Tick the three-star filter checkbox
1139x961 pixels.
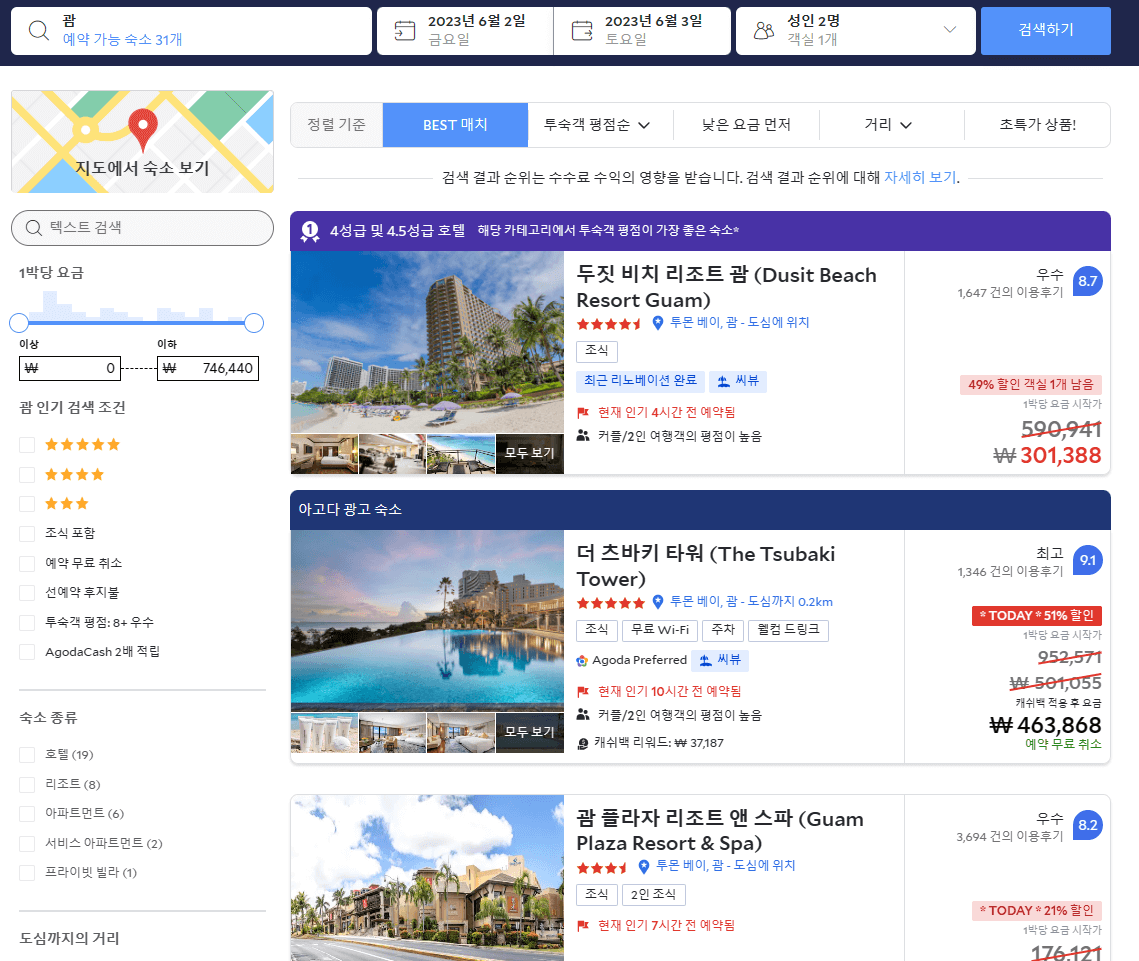point(27,504)
